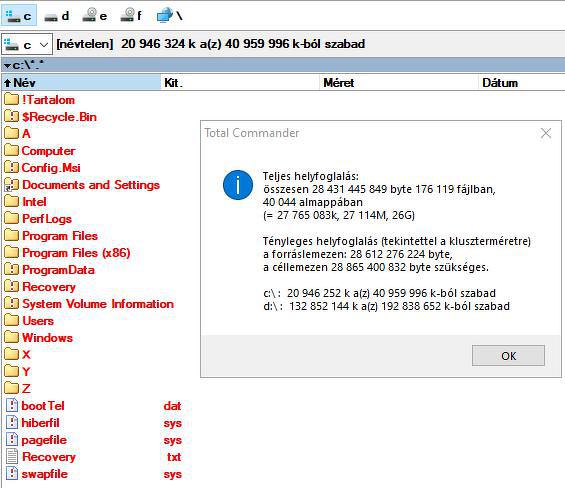
Task: Select the Recovery folder icon
Action: (x=12, y=286)
